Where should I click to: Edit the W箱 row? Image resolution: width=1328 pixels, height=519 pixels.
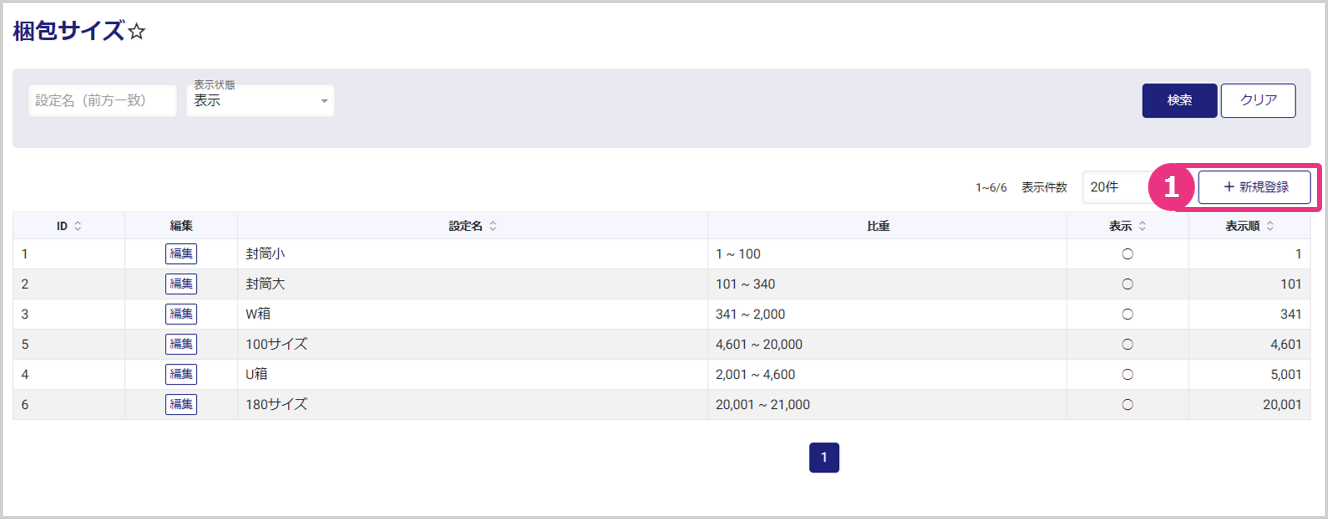pos(181,314)
